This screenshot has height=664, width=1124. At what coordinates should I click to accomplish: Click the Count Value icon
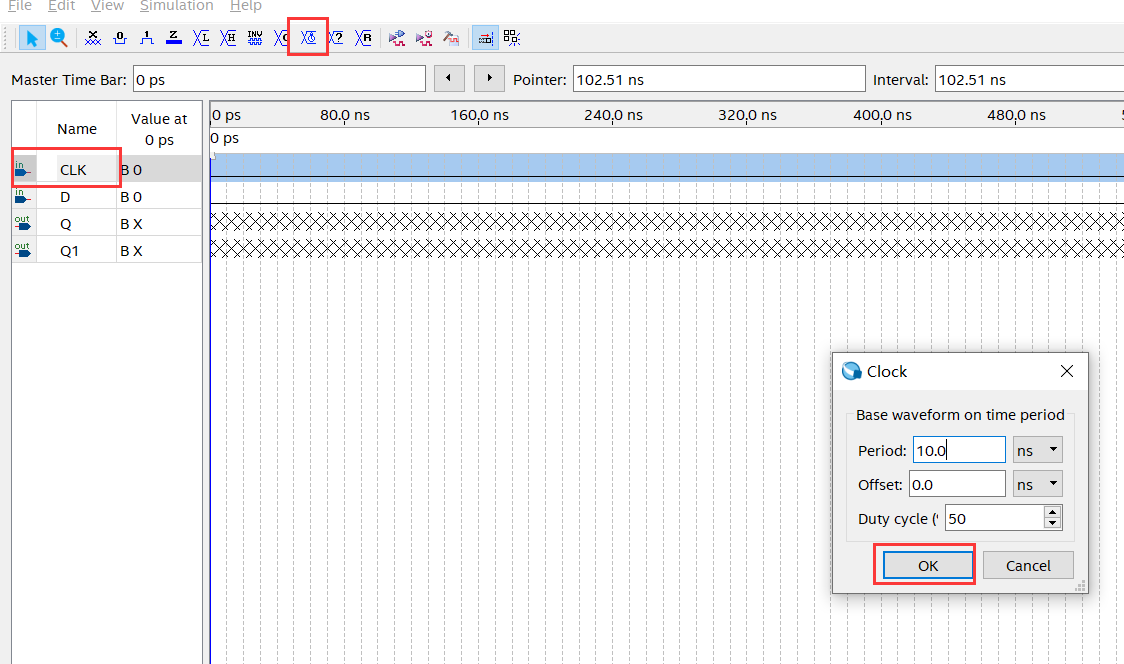280,38
